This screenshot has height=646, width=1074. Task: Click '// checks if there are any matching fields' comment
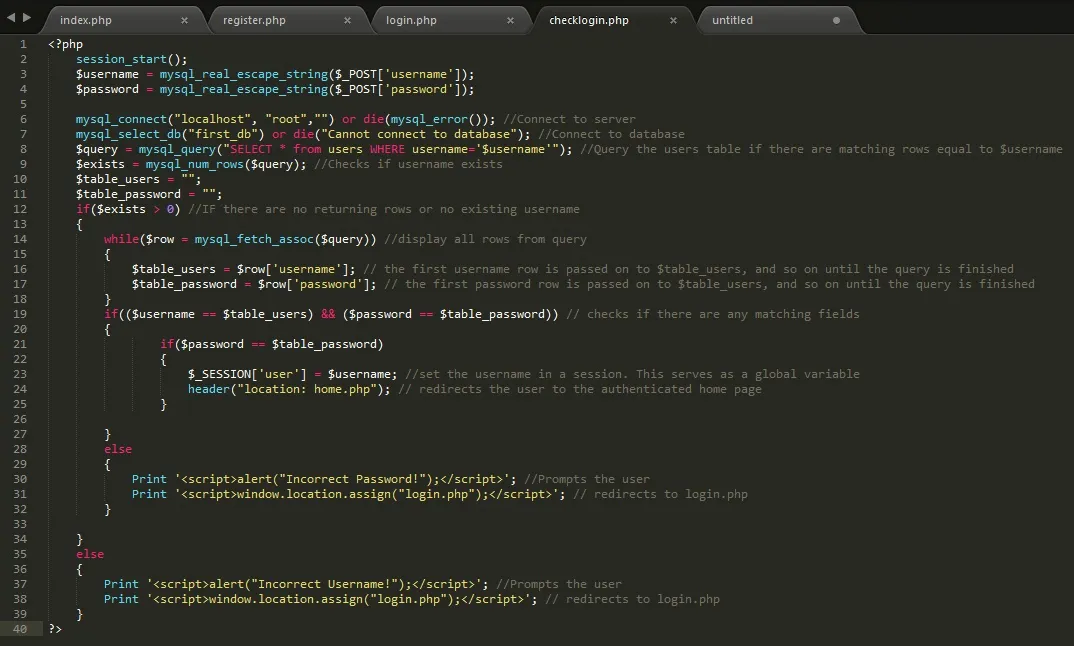click(713, 314)
